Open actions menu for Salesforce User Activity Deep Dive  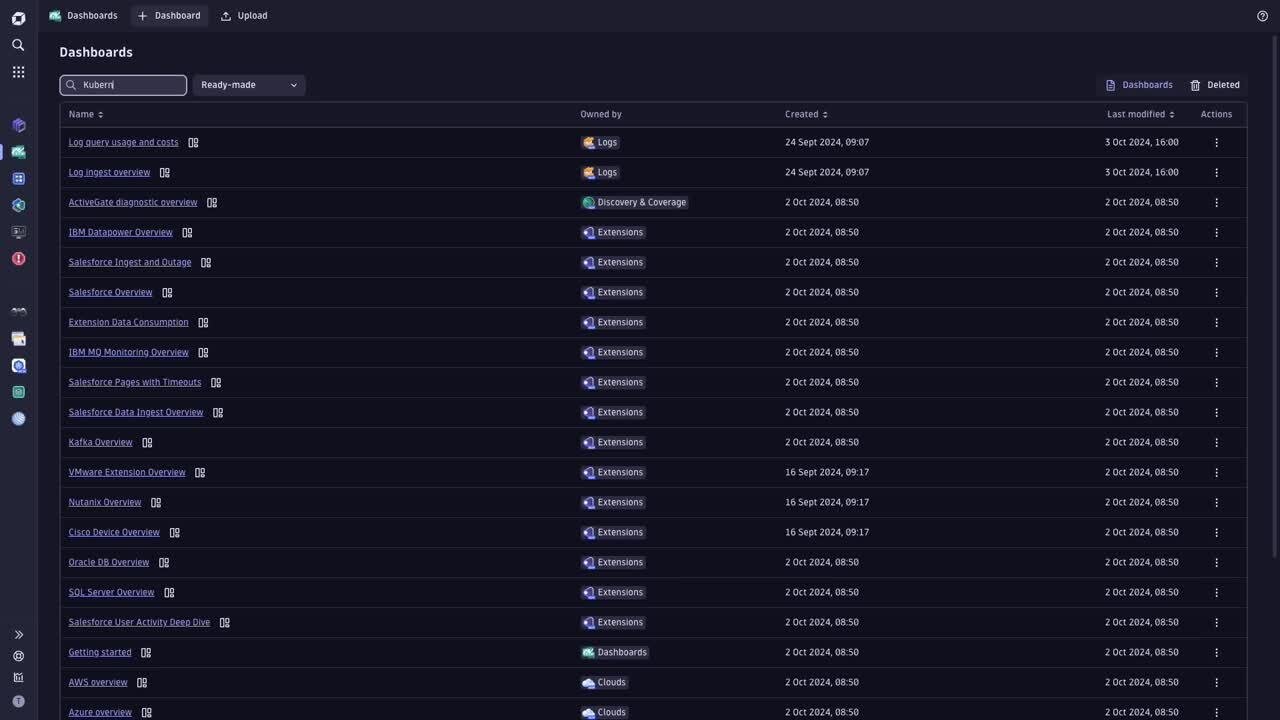coord(1216,623)
